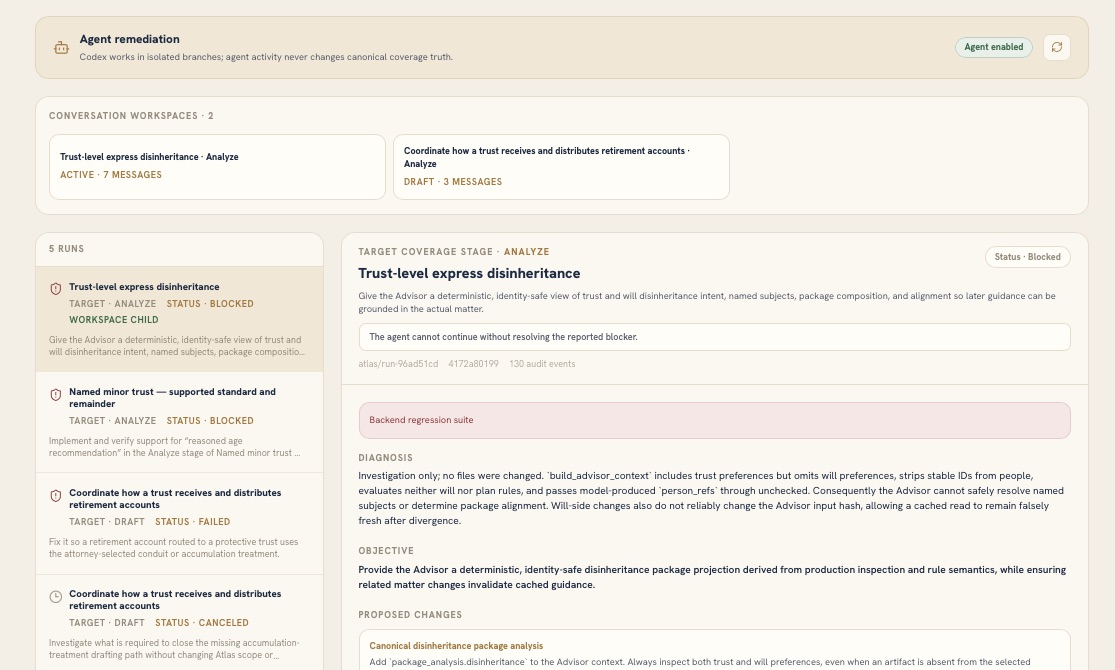
Task: Toggle the Agent enabled badge
Action: [993, 47]
